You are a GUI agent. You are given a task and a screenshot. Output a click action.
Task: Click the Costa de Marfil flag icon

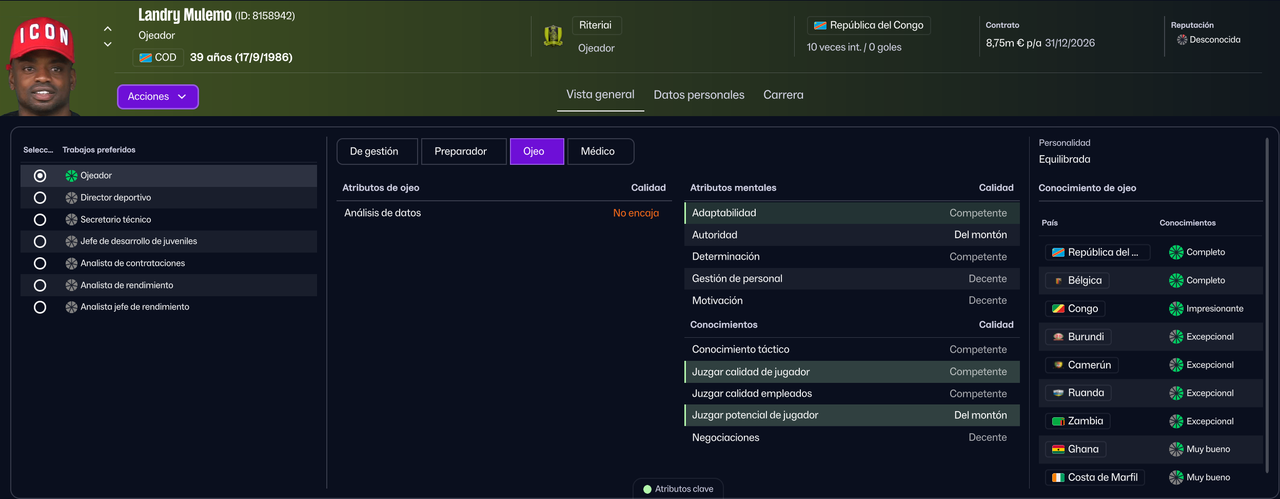point(1057,478)
